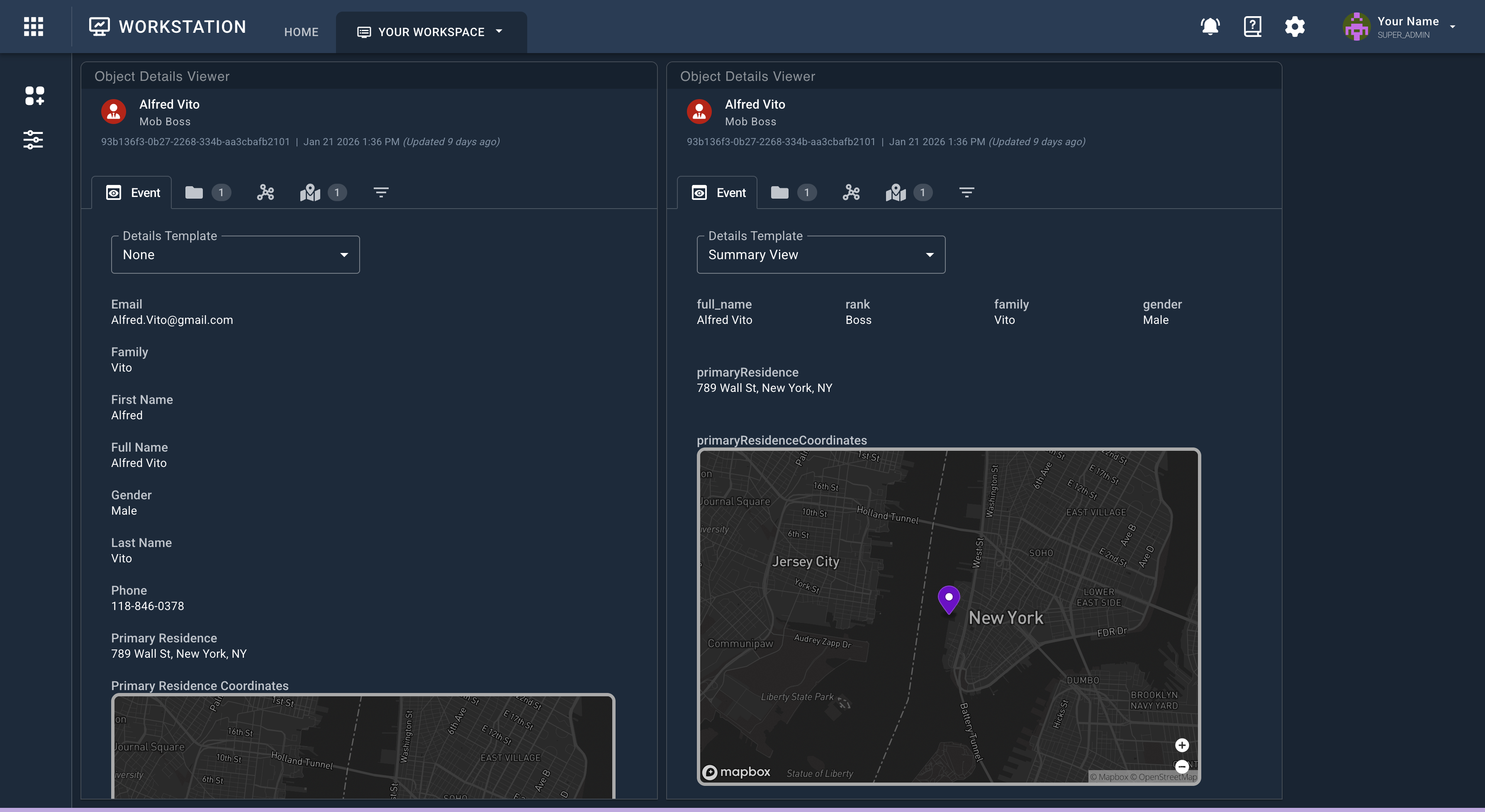Open the filter sliders icon in left sidebar
Image resolution: width=1485 pixels, height=812 pixels.
click(x=33, y=140)
